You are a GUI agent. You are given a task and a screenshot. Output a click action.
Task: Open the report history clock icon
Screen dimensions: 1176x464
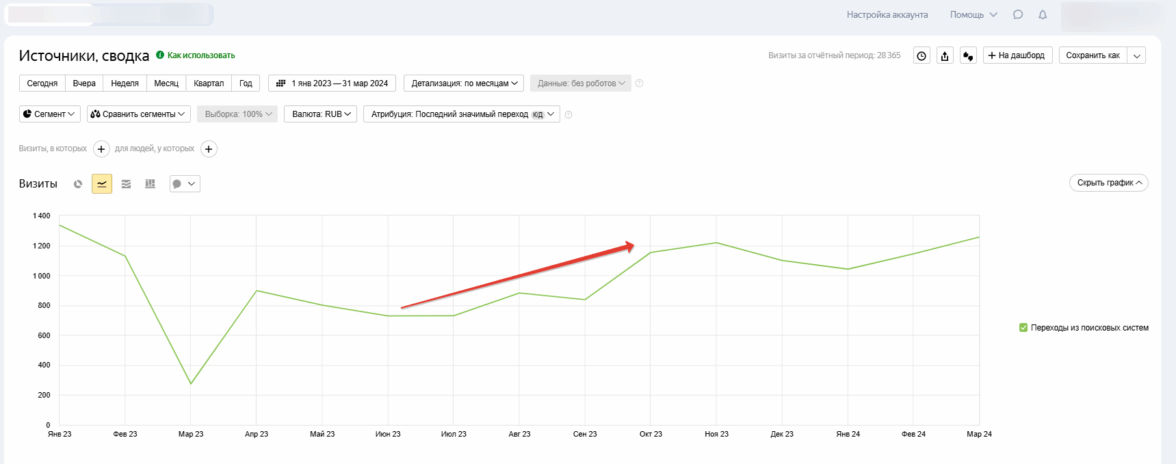pos(921,56)
